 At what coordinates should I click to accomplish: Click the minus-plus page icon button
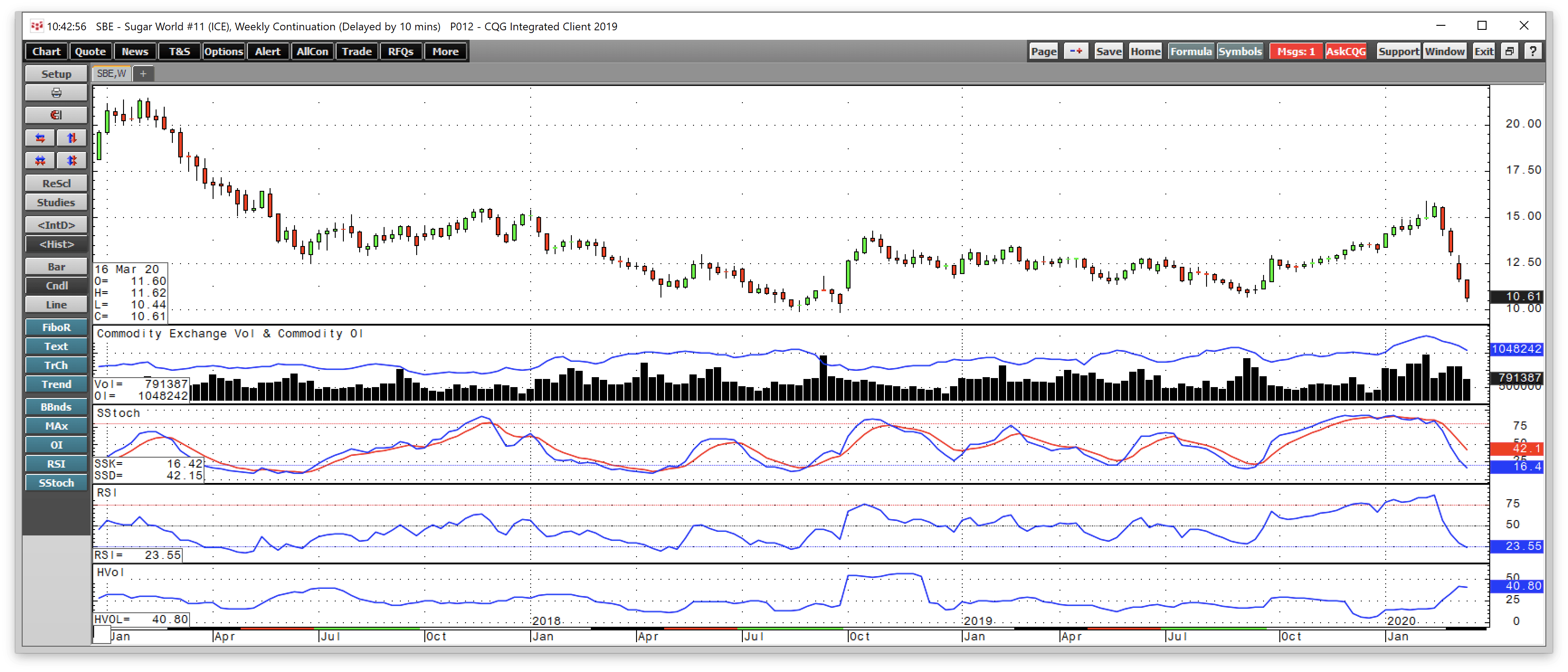[1076, 51]
